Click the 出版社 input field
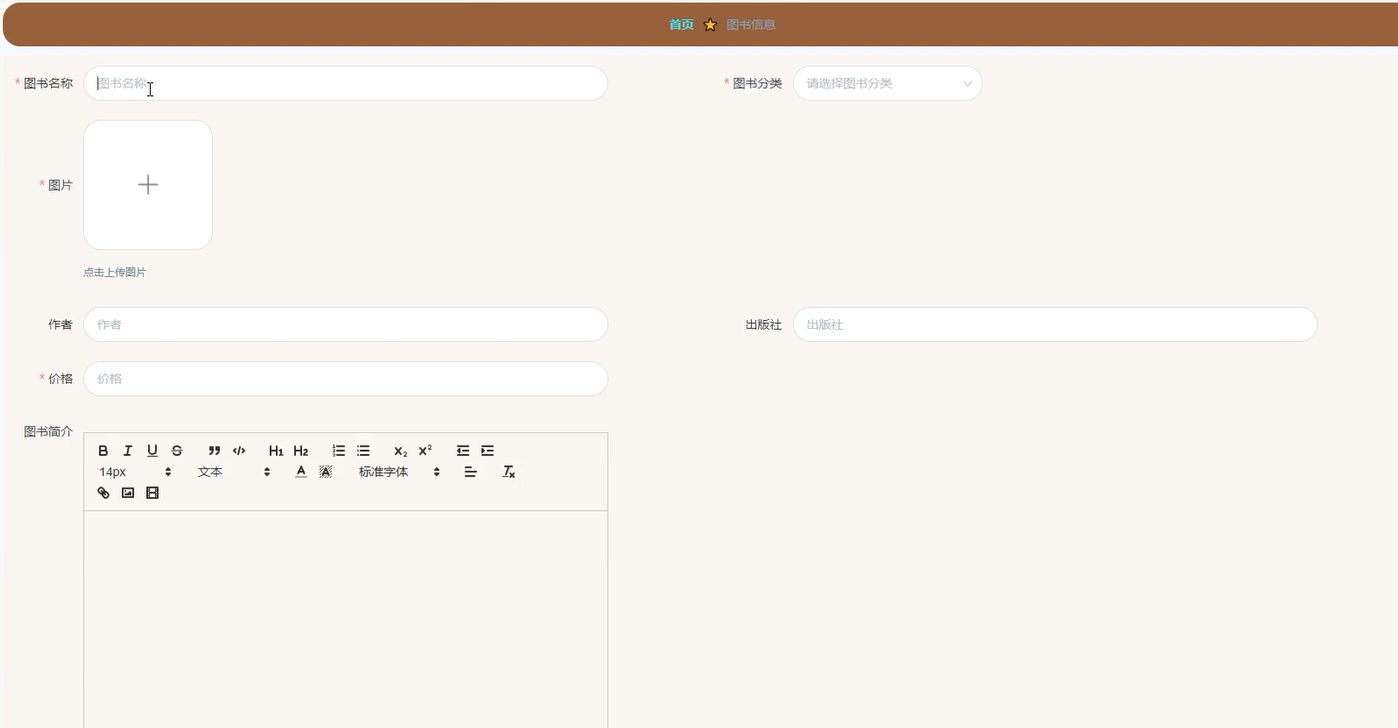 (1055, 325)
